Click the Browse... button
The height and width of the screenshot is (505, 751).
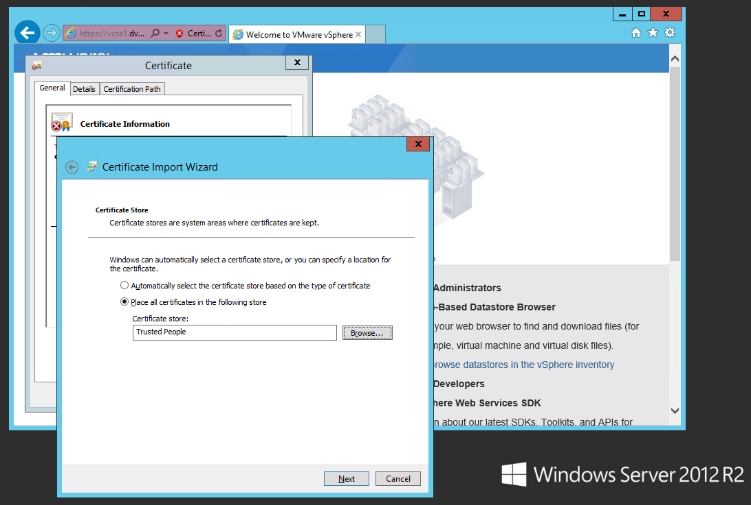pos(367,333)
